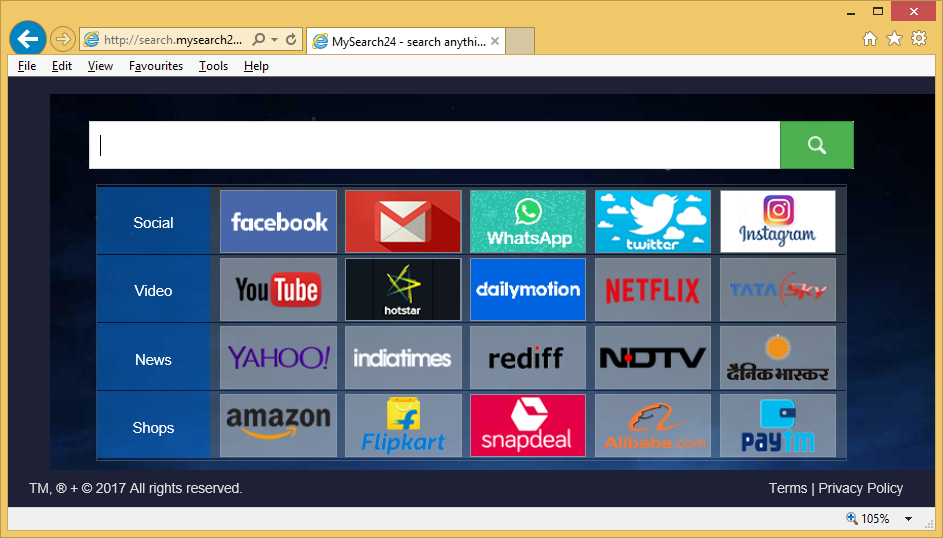Go back with the browser back arrow

[x=28, y=40]
